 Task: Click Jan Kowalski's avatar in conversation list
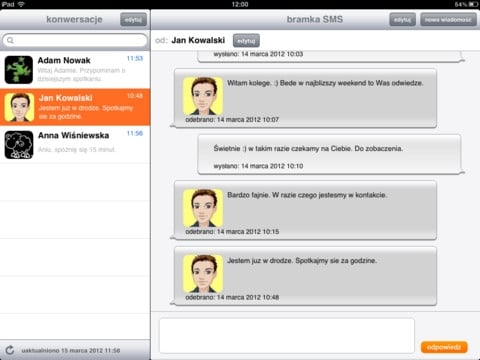19,107
